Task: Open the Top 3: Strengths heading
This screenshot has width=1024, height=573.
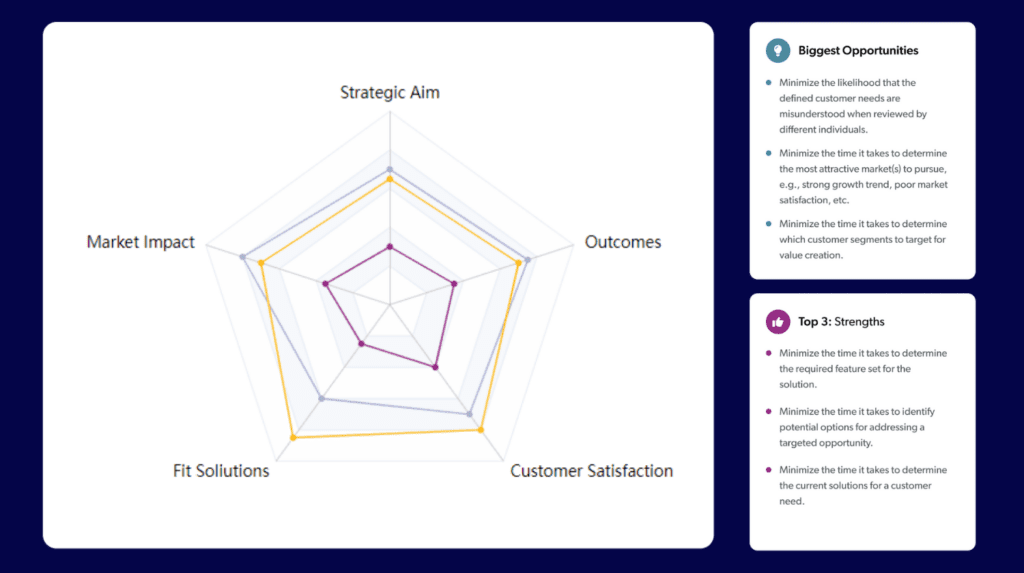Action: (x=841, y=322)
